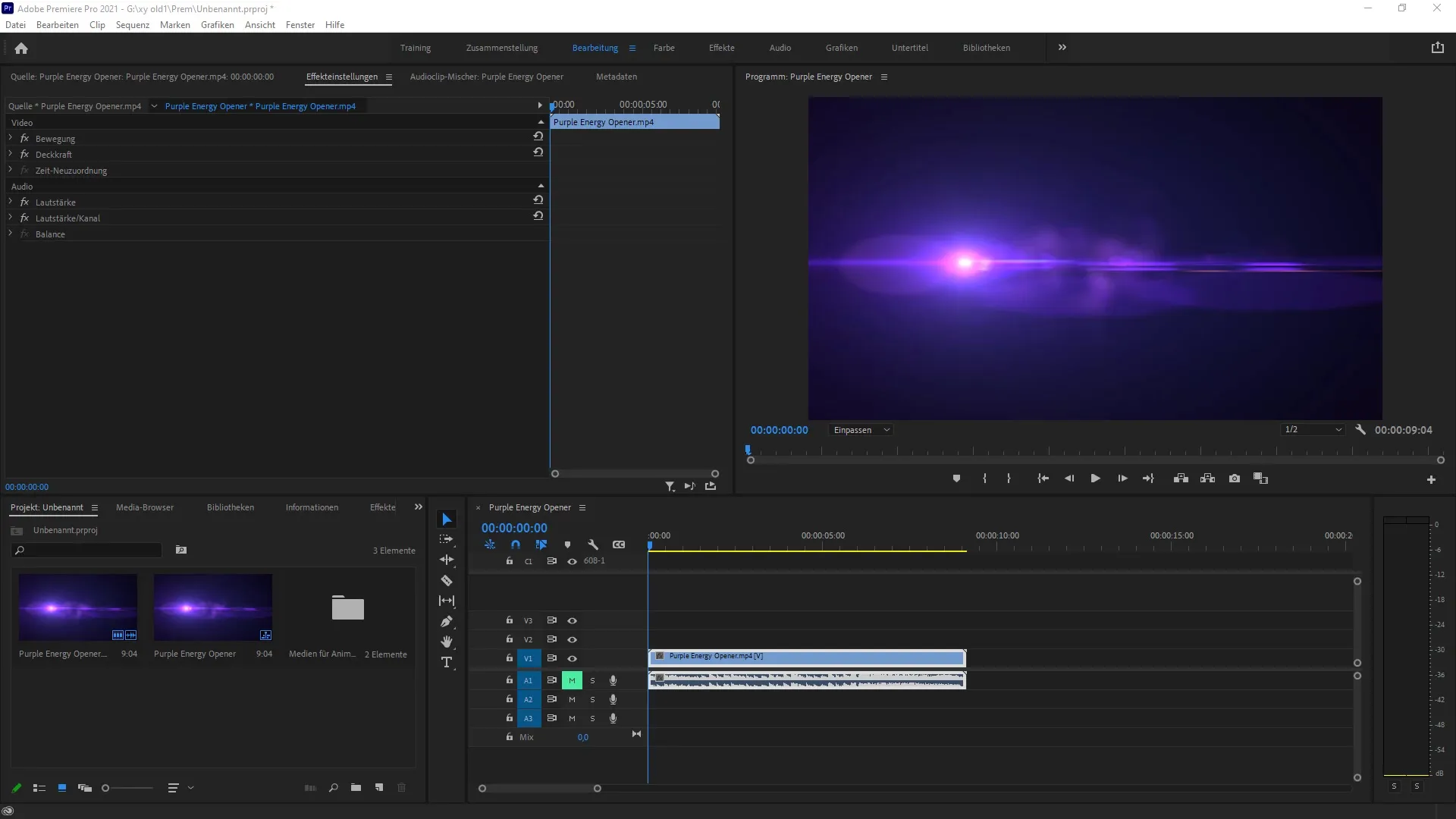Open the Fenster menu
1456x819 pixels.
300,24
